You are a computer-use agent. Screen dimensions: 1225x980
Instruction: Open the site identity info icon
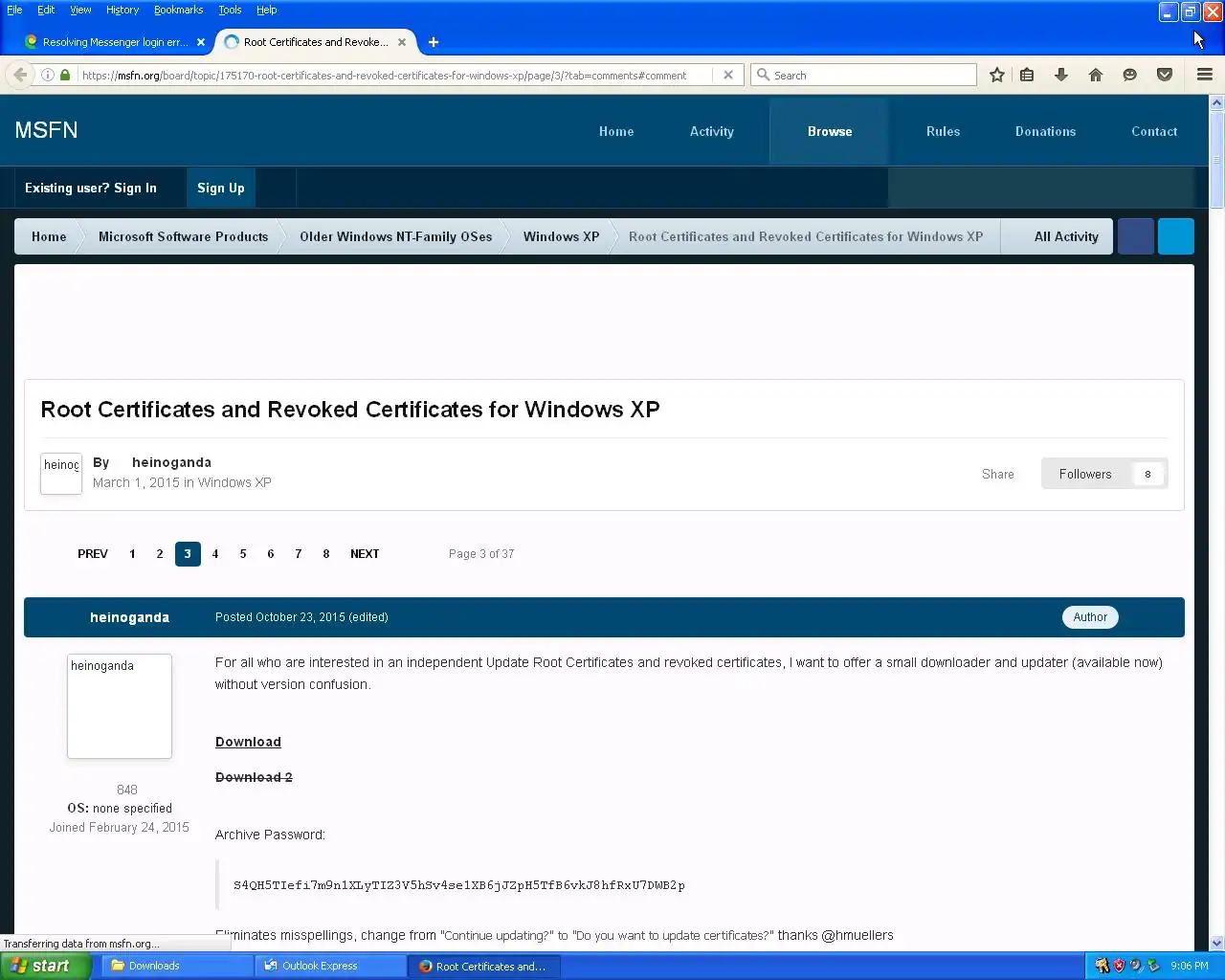[x=47, y=75]
